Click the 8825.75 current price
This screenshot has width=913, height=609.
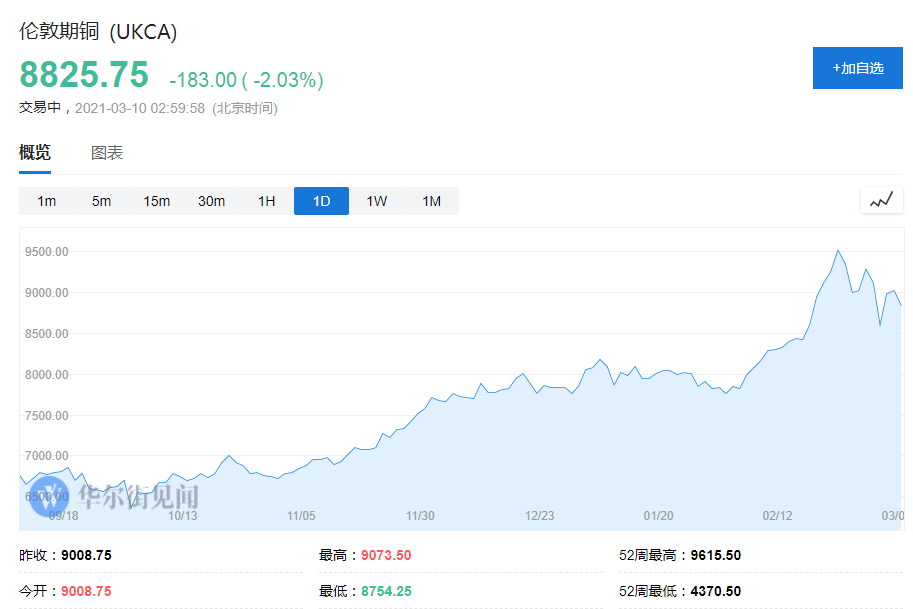pos(84,75)
